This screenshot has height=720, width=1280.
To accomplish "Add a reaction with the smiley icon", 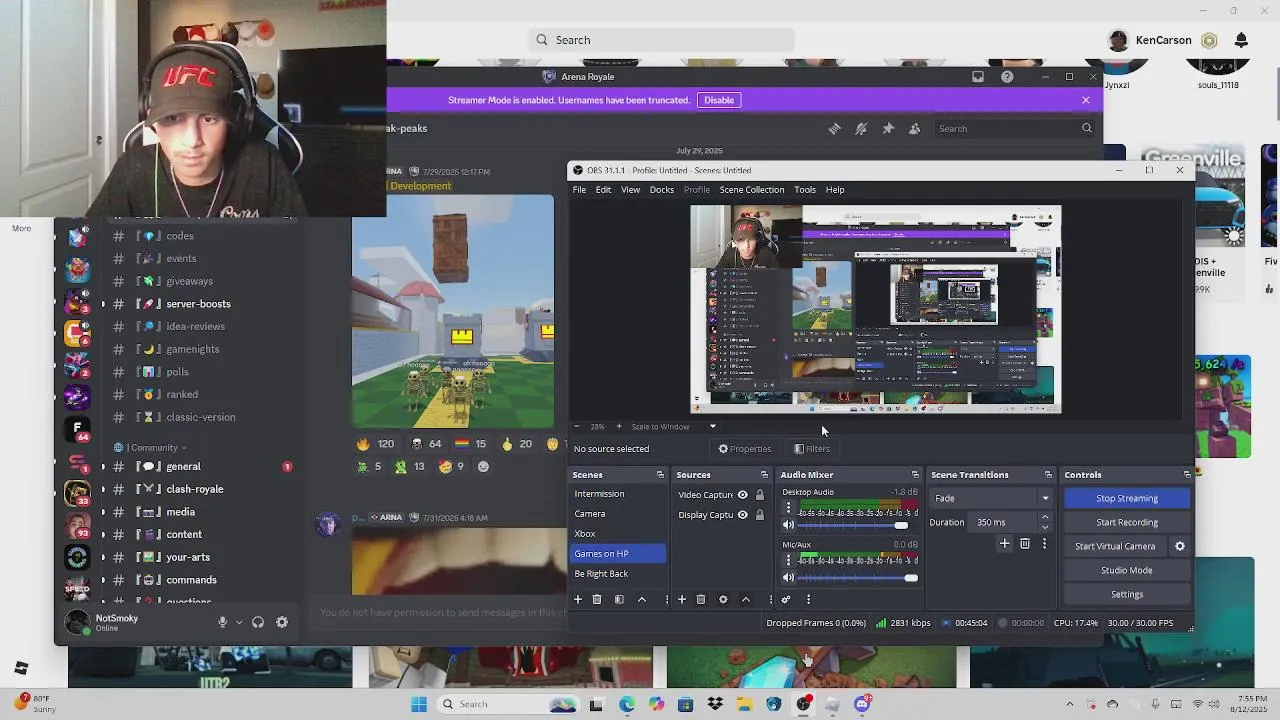I will click(x=483, y=466).
